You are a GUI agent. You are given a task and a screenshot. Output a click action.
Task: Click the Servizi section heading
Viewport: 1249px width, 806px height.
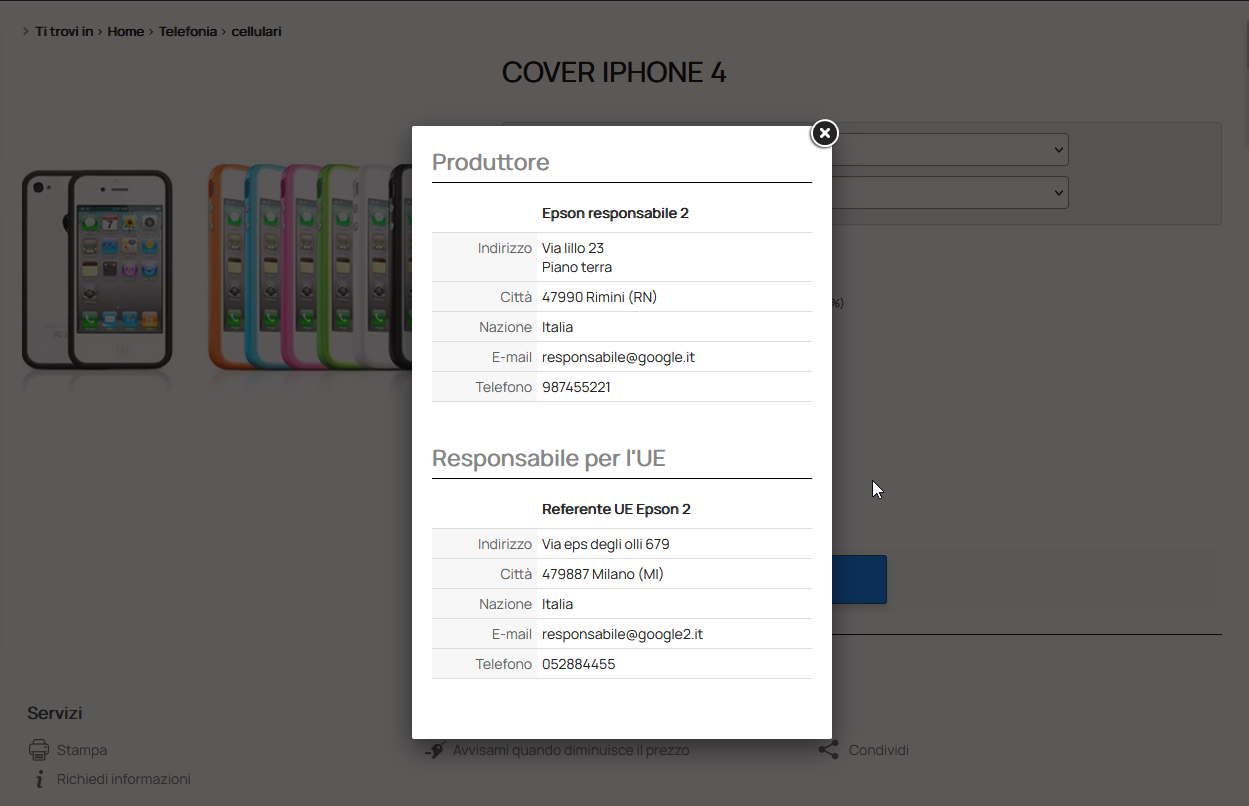pyautogui.click(x=55, y=713)
